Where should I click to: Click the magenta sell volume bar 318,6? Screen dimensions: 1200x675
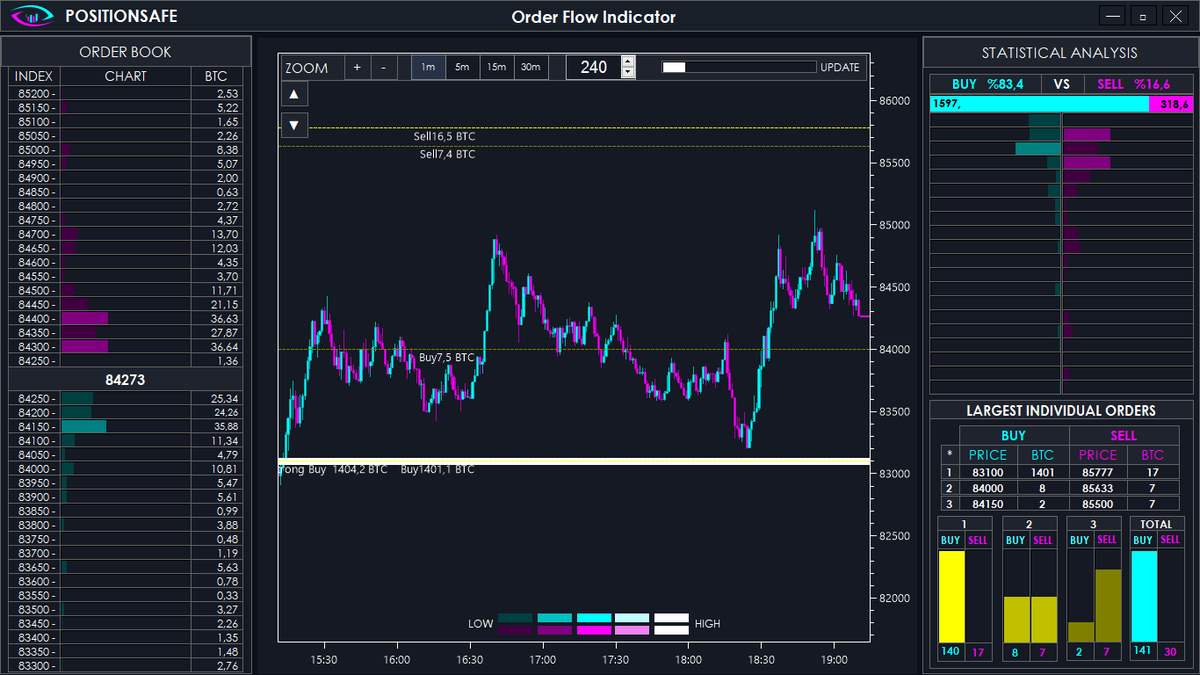point(1170,104)
